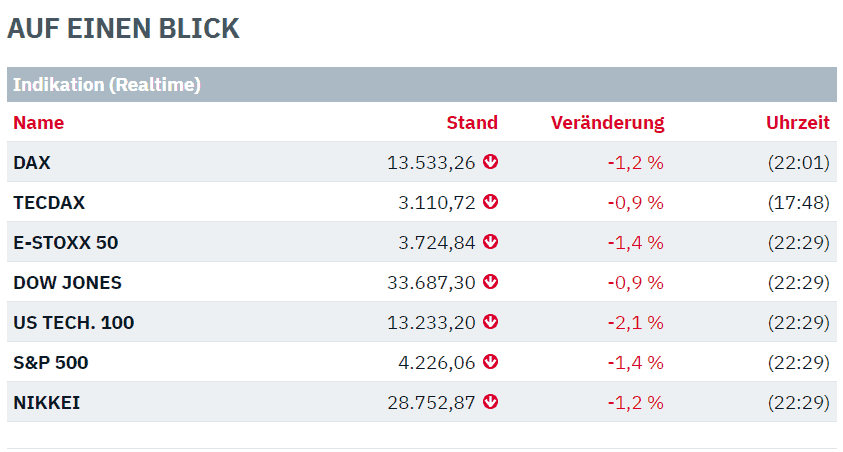The width and height of the screenshot is (843, 452).
Task: Open the TECDAX index link
Action: click(x=49, y=203)
